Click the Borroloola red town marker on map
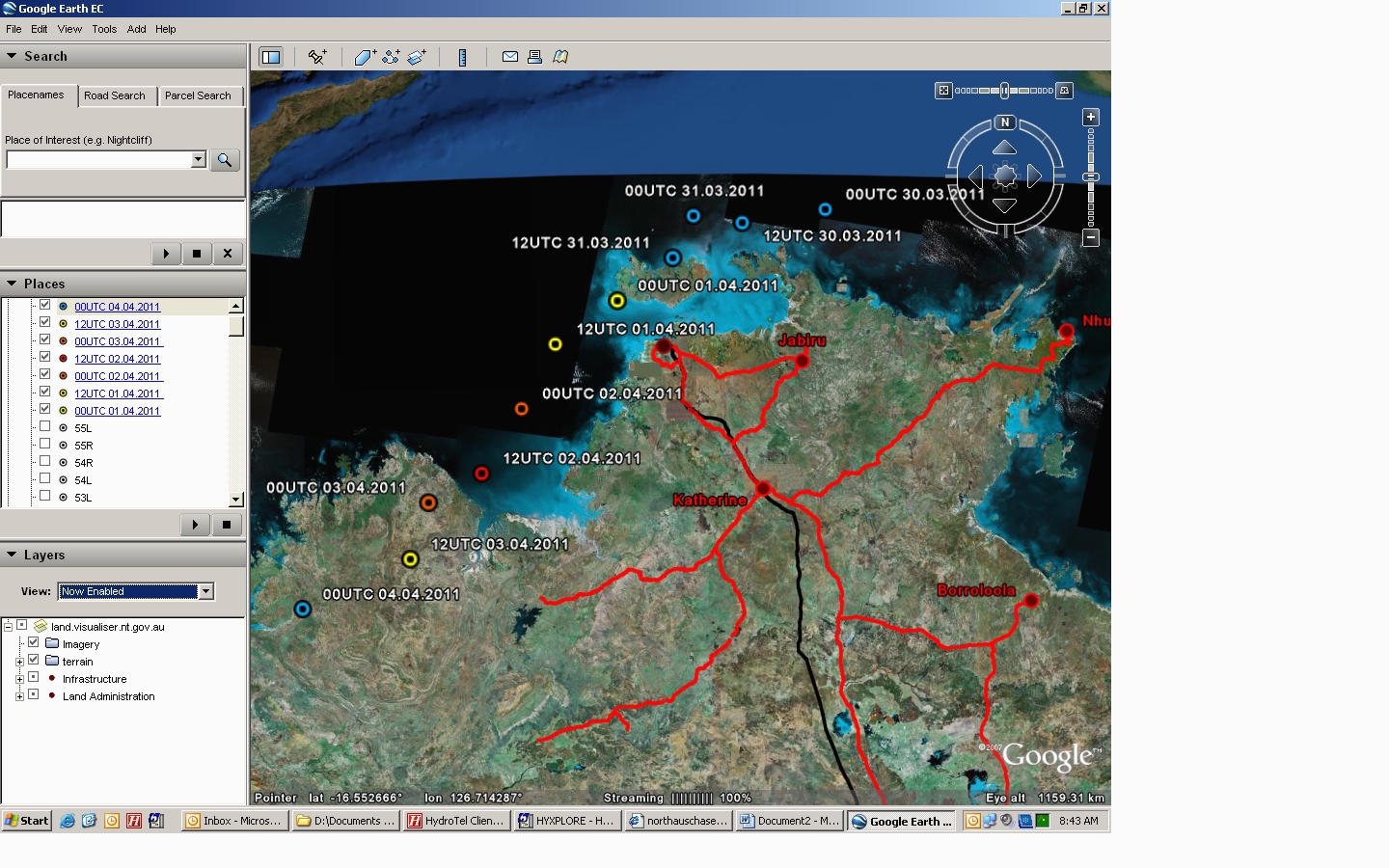Viewport: 1389px width, 868px height. (x=1031, y=601)
